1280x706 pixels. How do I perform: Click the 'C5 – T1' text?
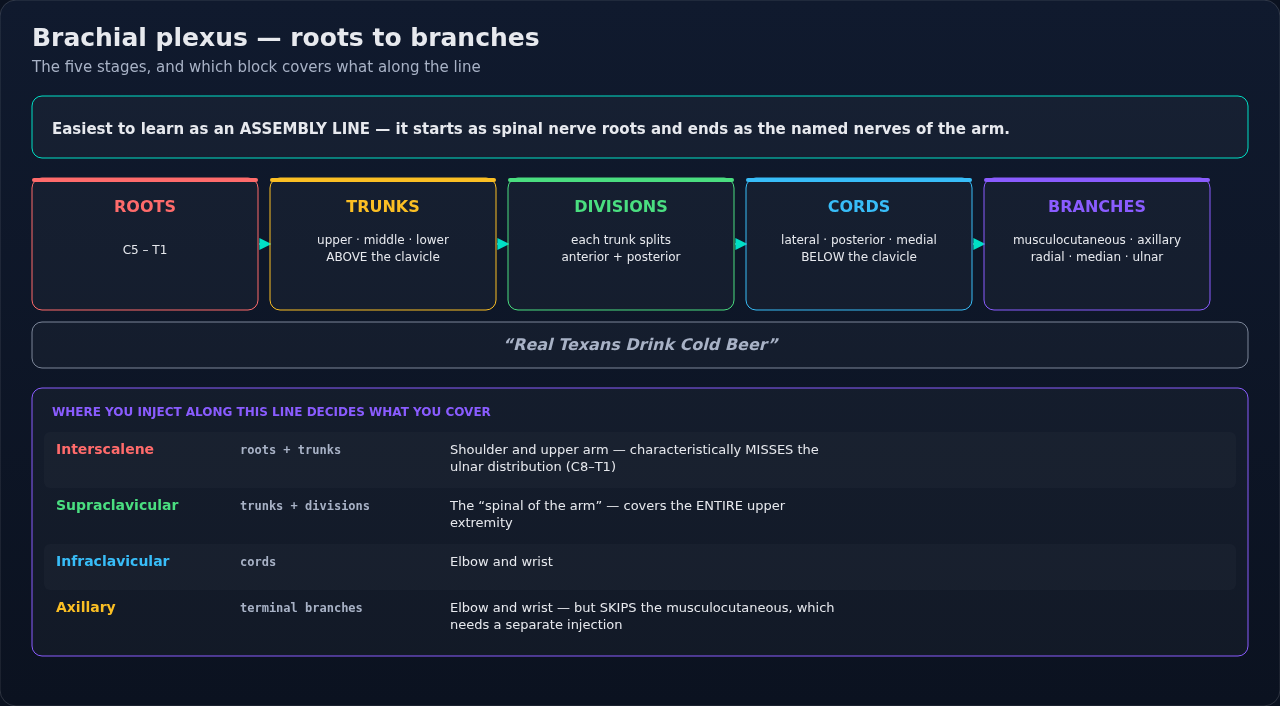pyautogui.click(x=145, y=250)
